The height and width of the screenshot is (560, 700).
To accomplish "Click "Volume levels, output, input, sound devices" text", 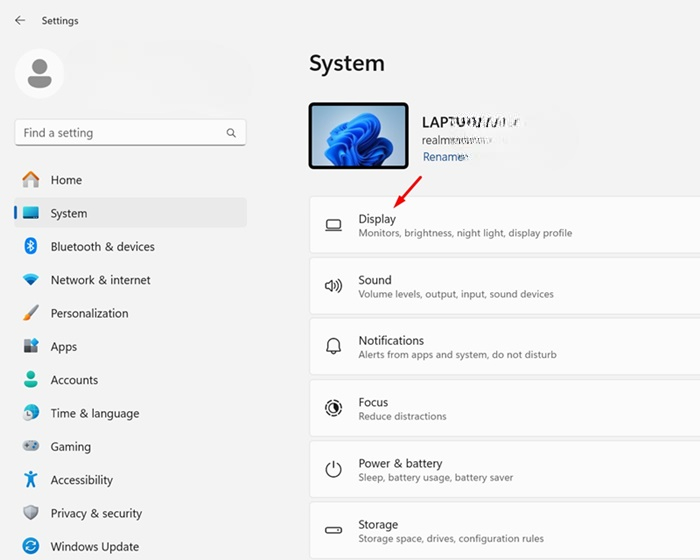I will coord(456,294).
